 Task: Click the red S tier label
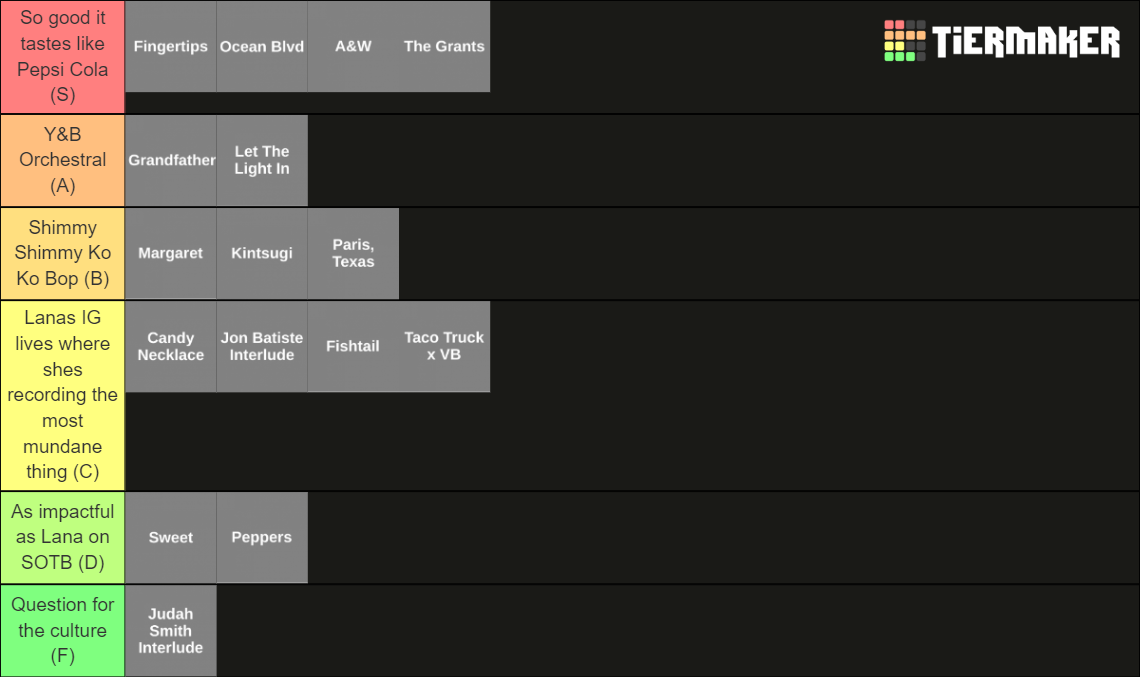coord(63,57)
